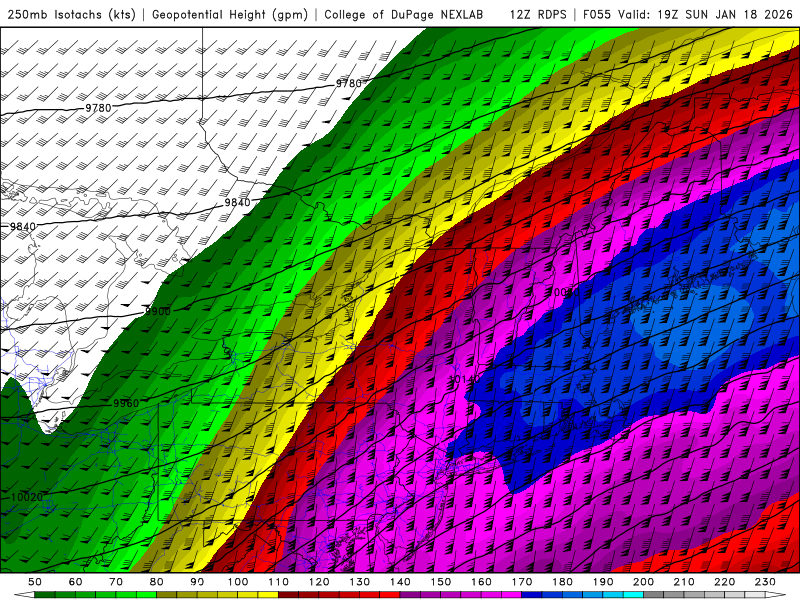Screen dimensions: 800x600
Task: Click the 50 knot legend value
Action: [35, 582]
